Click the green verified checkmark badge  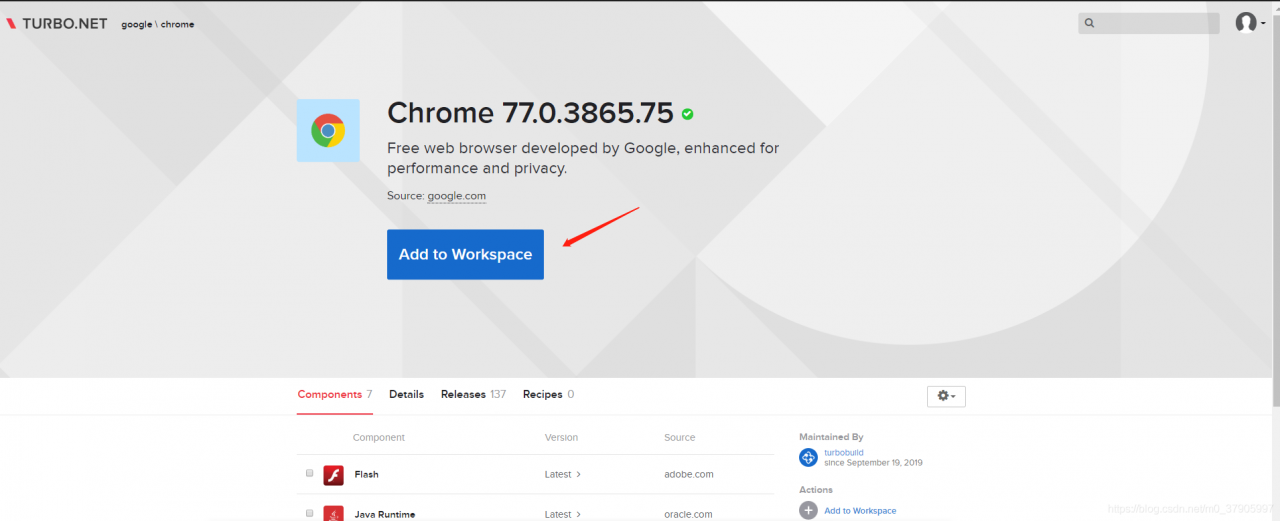coord(688,114)
